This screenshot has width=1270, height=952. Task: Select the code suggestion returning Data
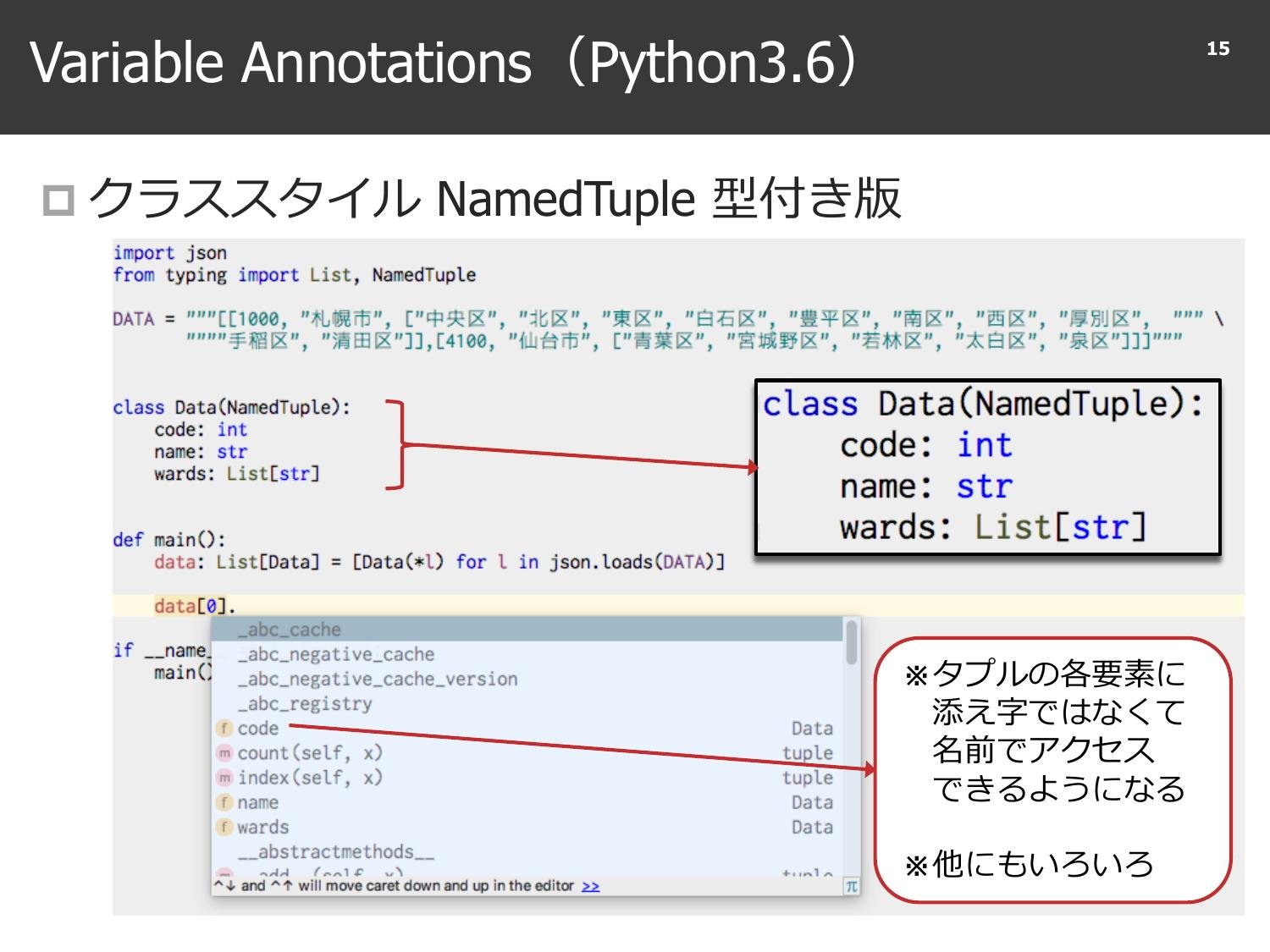click(258, 729)
